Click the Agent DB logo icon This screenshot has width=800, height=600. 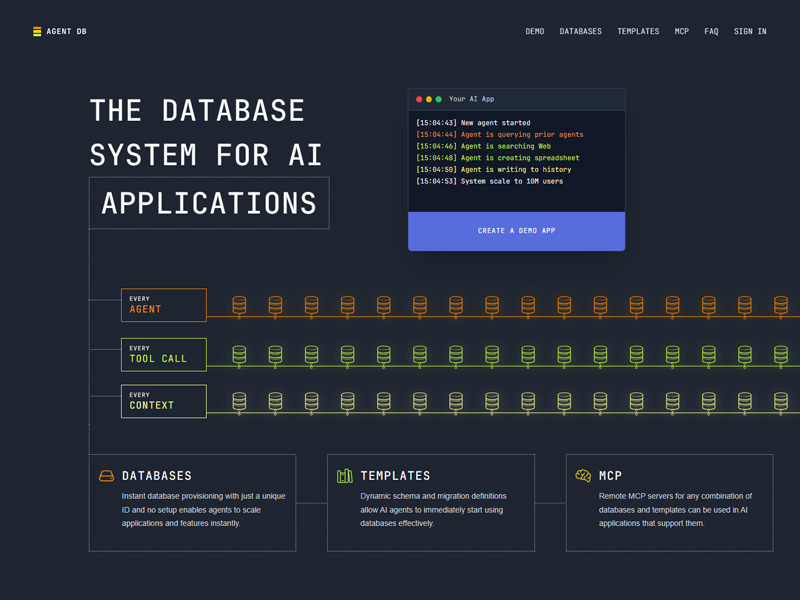point(37,32)
